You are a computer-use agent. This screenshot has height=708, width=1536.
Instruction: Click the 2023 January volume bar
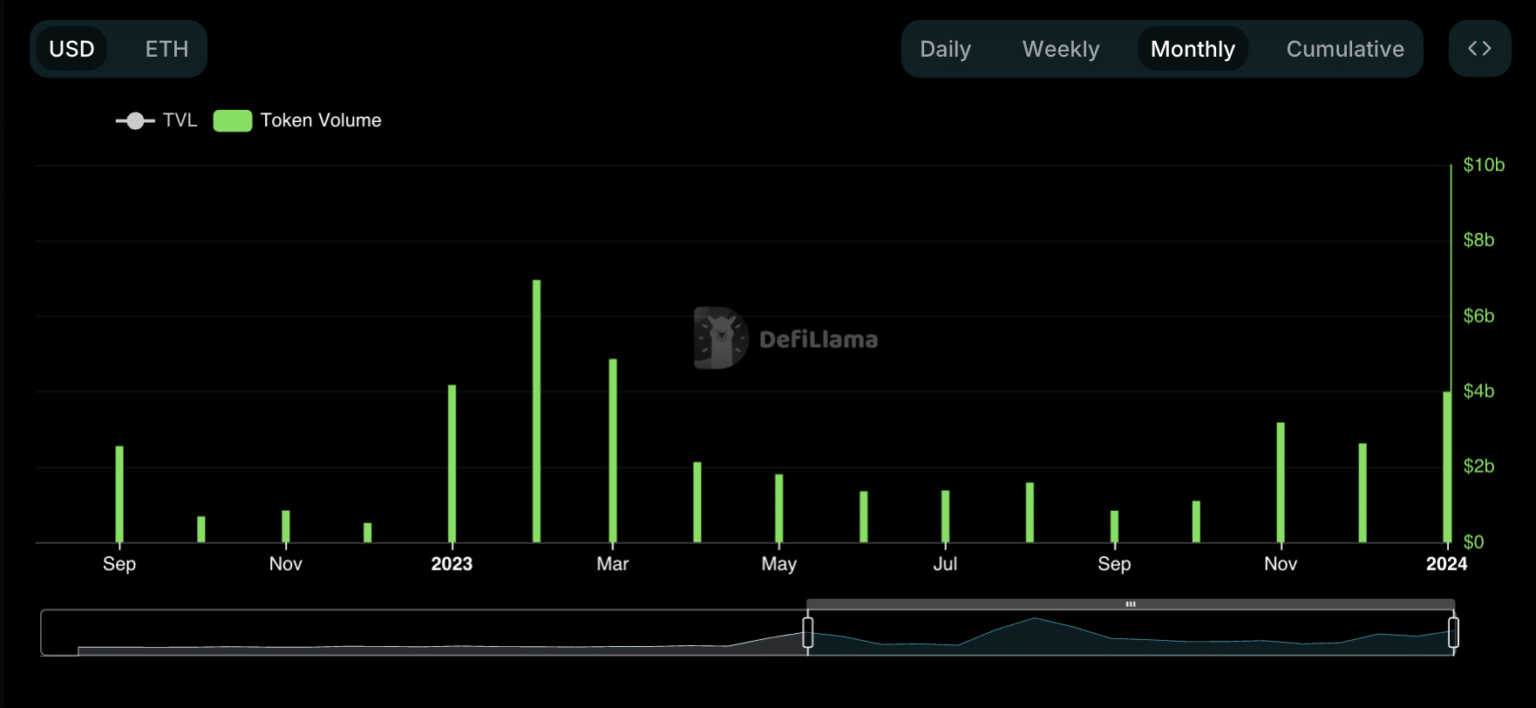tap(452, 463)
